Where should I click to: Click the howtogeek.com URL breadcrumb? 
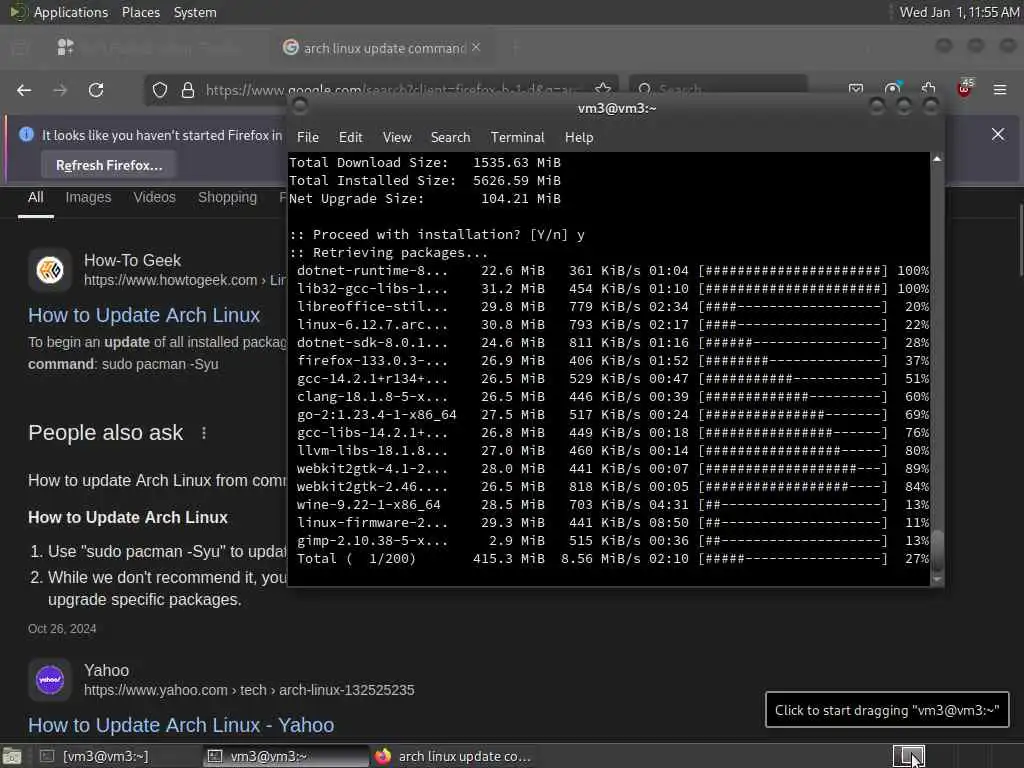[x=185, y=280]
